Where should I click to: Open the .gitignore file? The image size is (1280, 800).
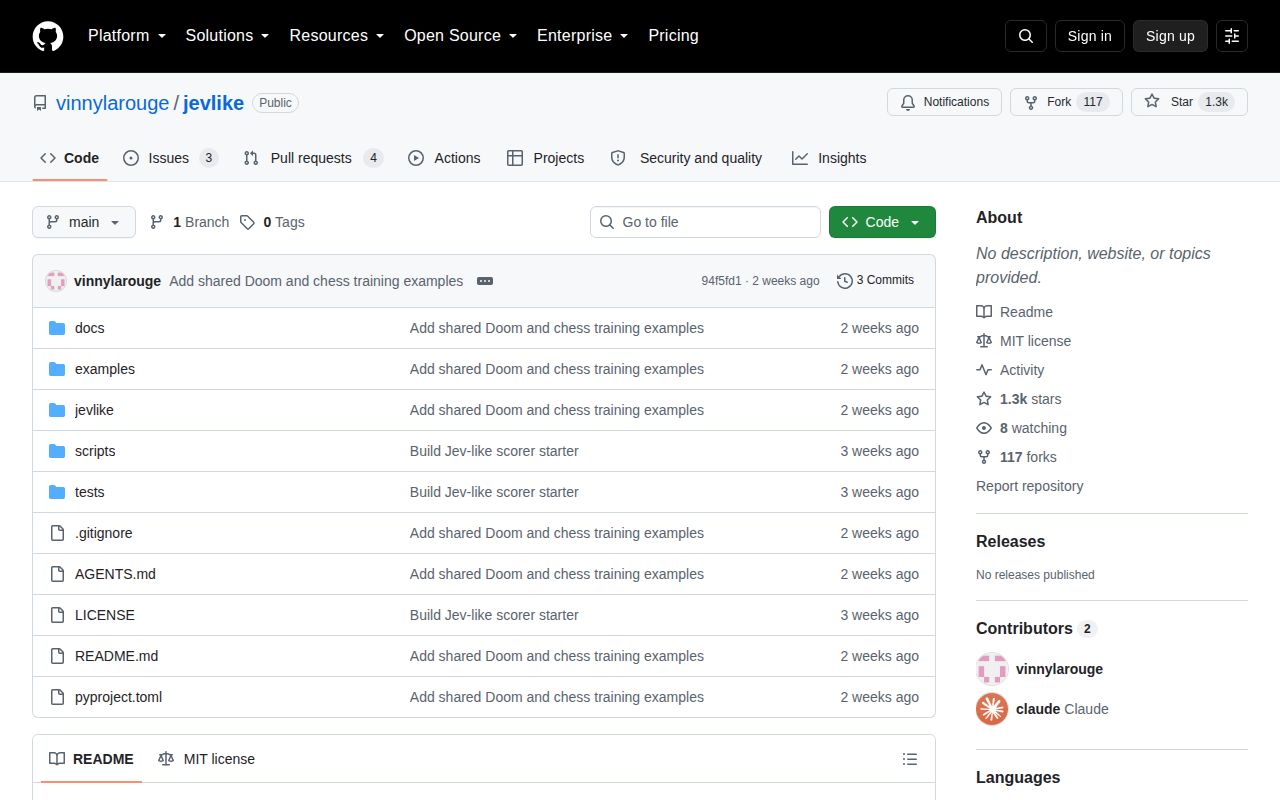point(104,533)
